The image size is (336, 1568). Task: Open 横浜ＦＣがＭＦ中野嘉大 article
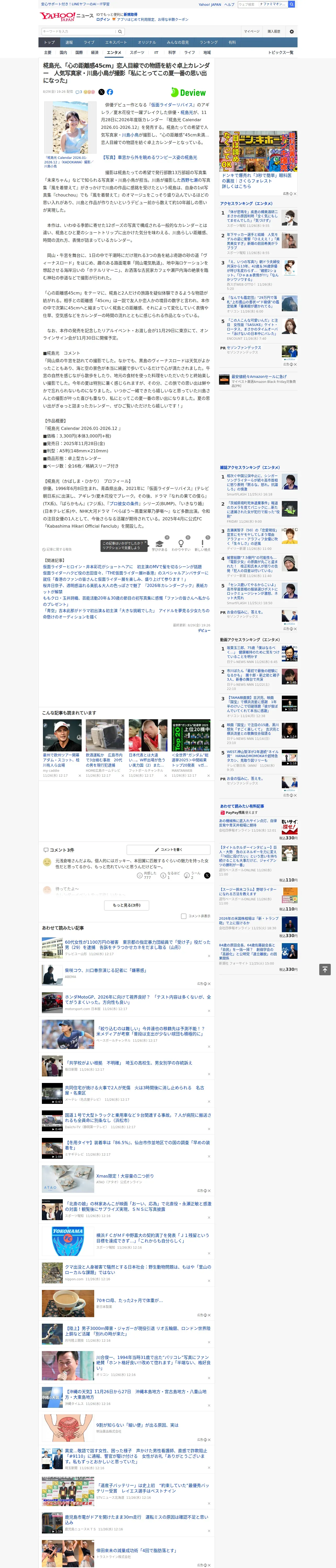click(x=153, y=1238)
